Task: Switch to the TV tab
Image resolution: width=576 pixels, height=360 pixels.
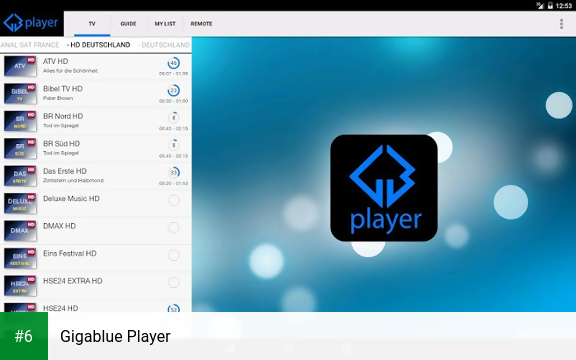Action: pyautogui.click(x=92, y=24)
